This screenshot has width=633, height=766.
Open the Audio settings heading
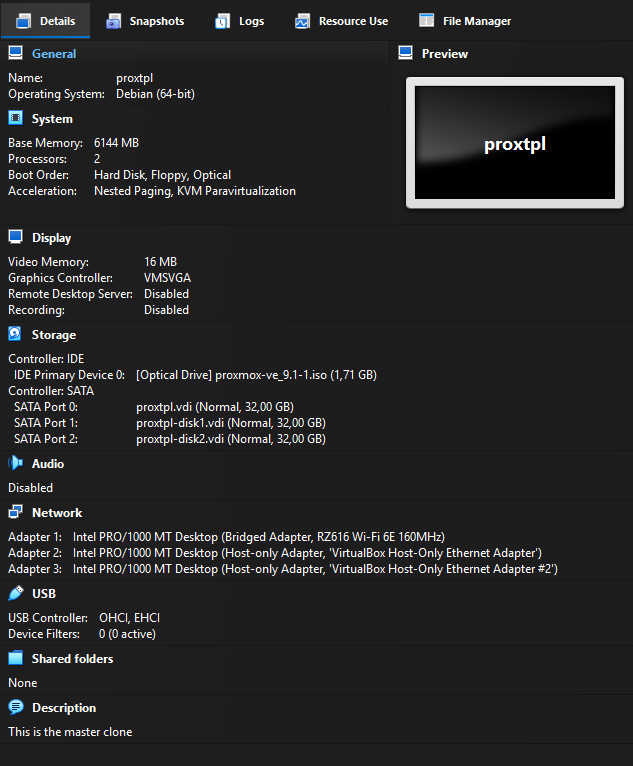pyautogui.click(x=48, y=464)
